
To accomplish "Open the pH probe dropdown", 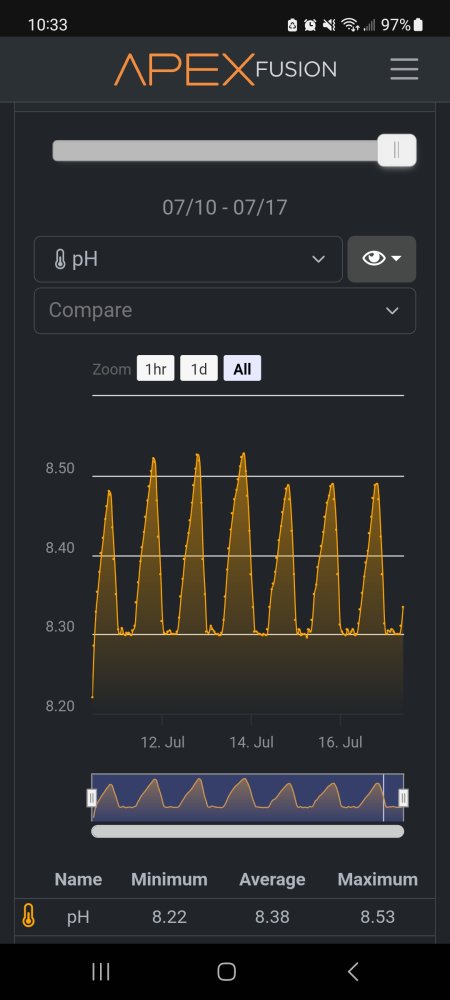I will click(188, 259).
